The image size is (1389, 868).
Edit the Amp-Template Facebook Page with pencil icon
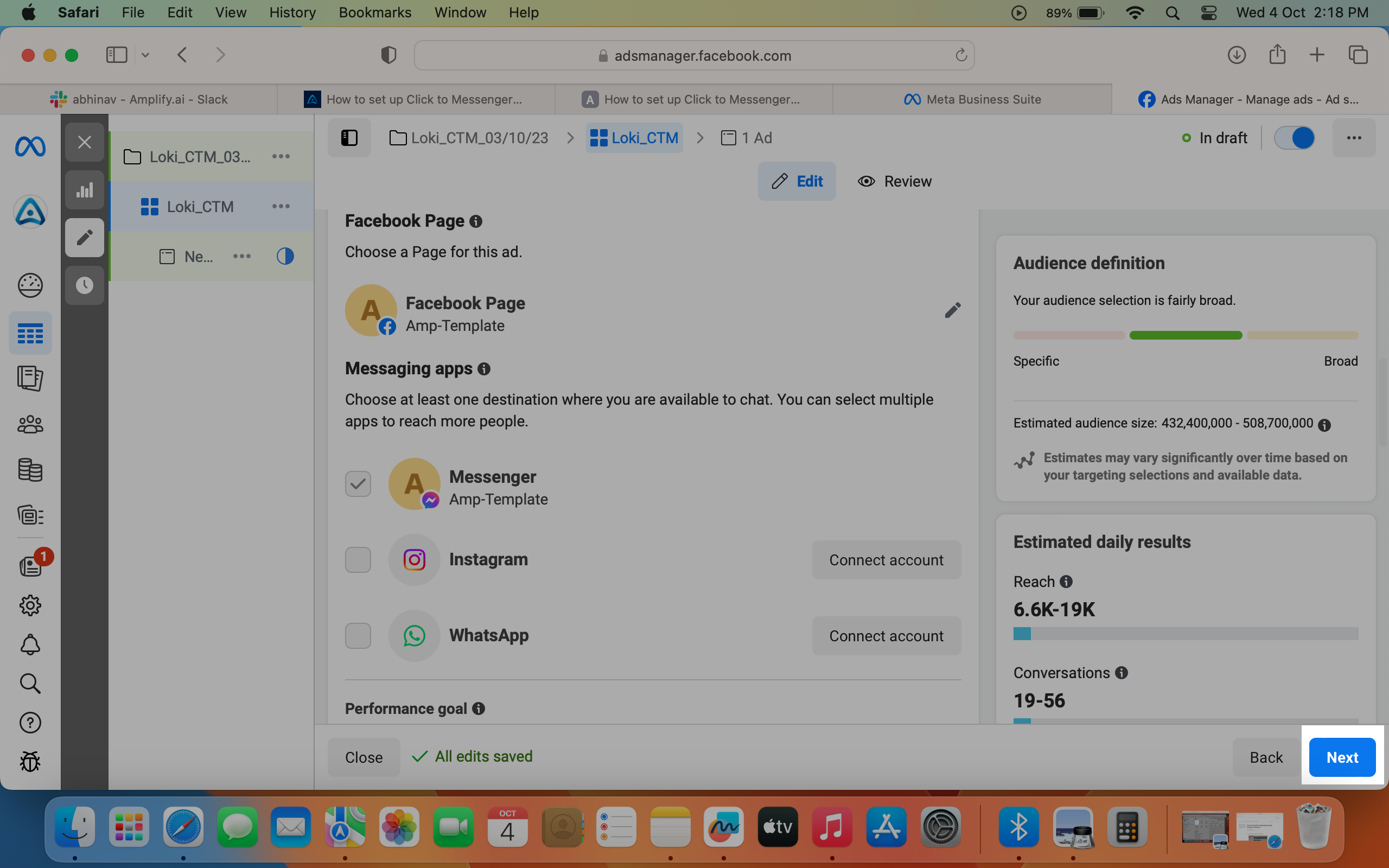[x=952, y=310]
